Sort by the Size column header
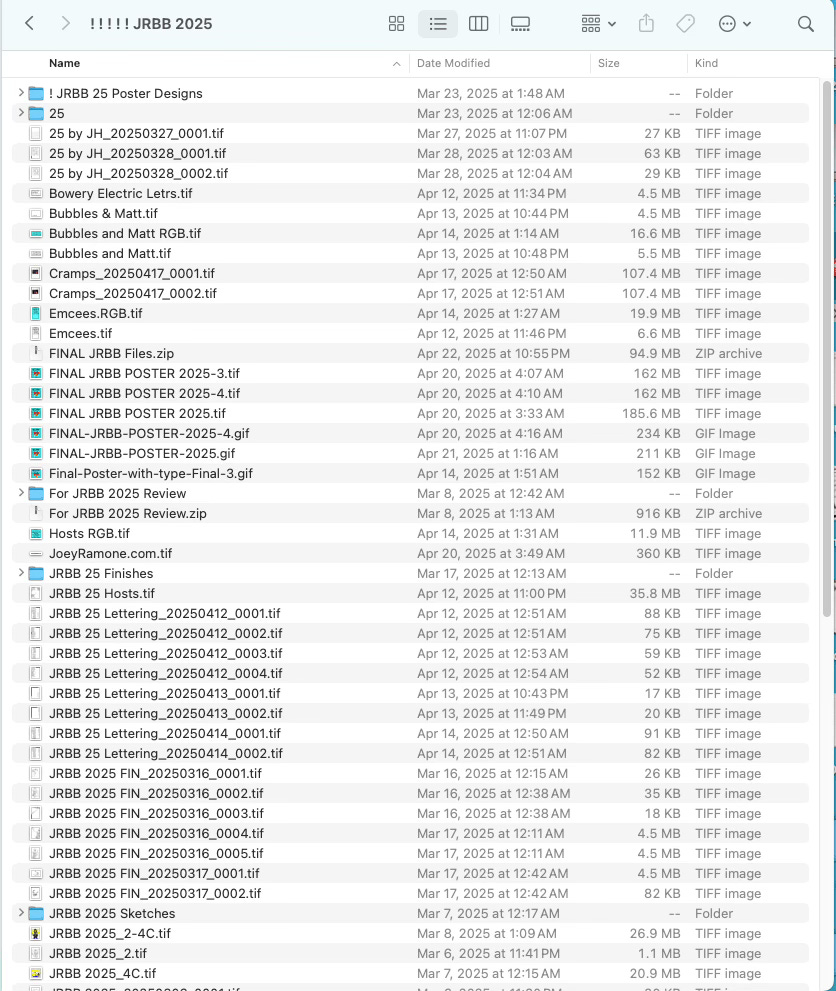Screen dimensions: 836x991 click(609, 63)
